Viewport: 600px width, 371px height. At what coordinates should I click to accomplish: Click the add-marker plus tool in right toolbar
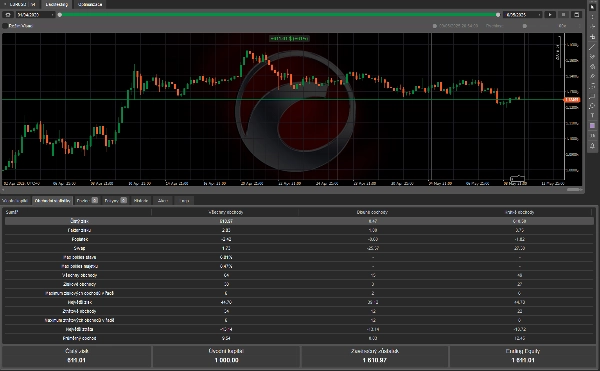point(592,37)
